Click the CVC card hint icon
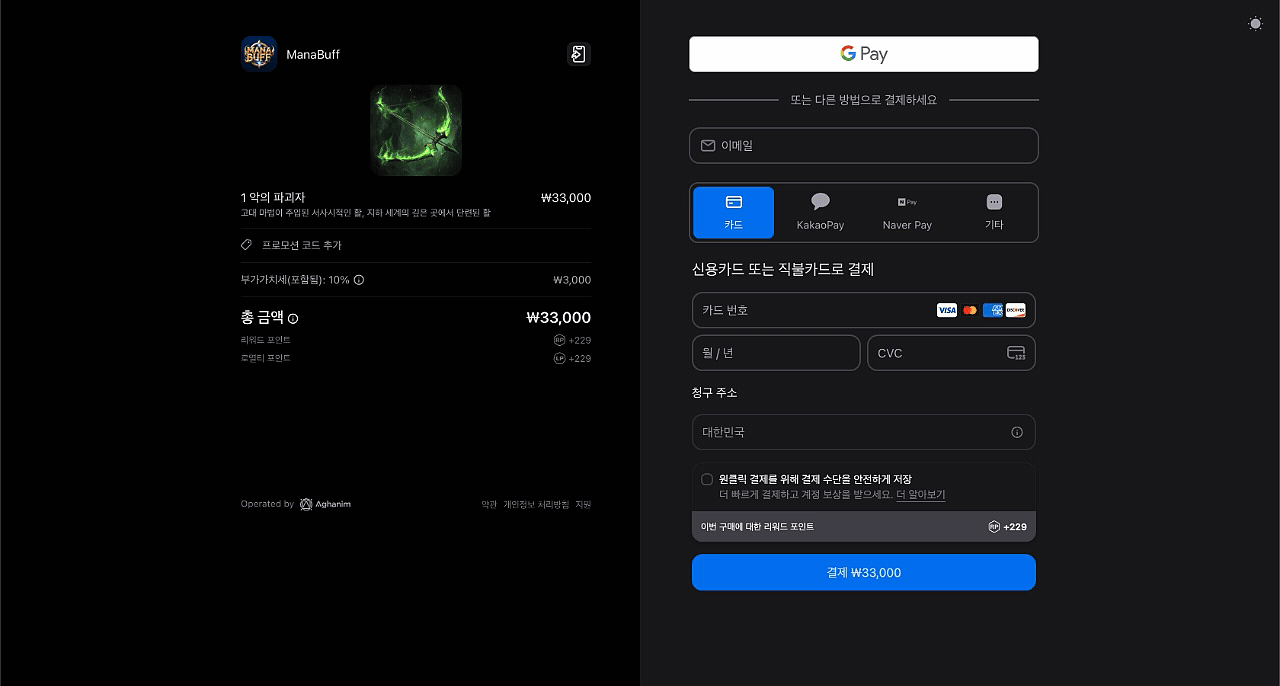This screenshot has height=686, width=1280. [x=1016, y=353]
